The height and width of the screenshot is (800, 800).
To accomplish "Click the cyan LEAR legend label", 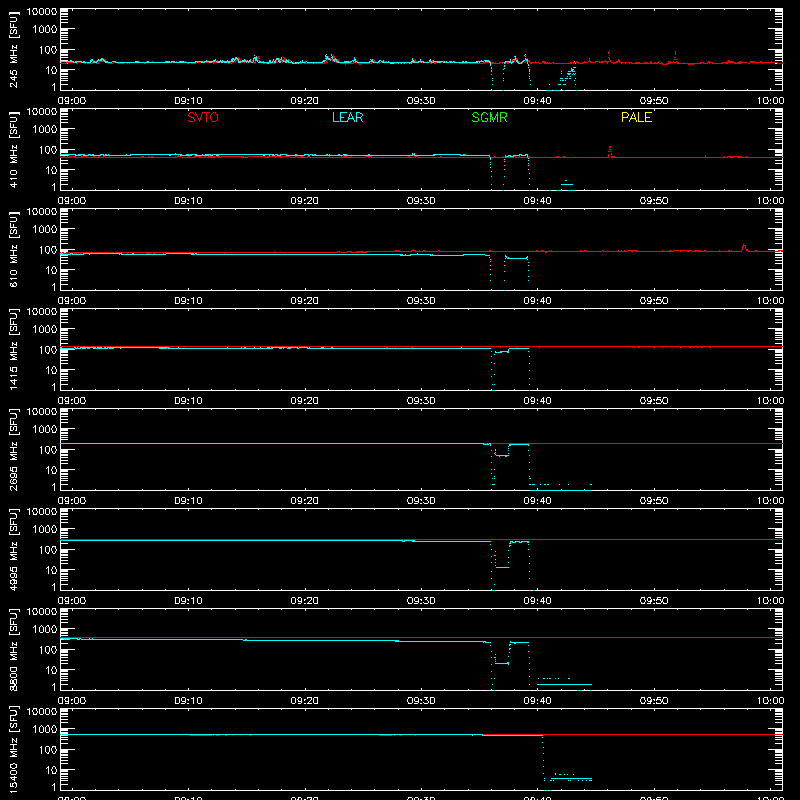I will (x=347, y=117).
